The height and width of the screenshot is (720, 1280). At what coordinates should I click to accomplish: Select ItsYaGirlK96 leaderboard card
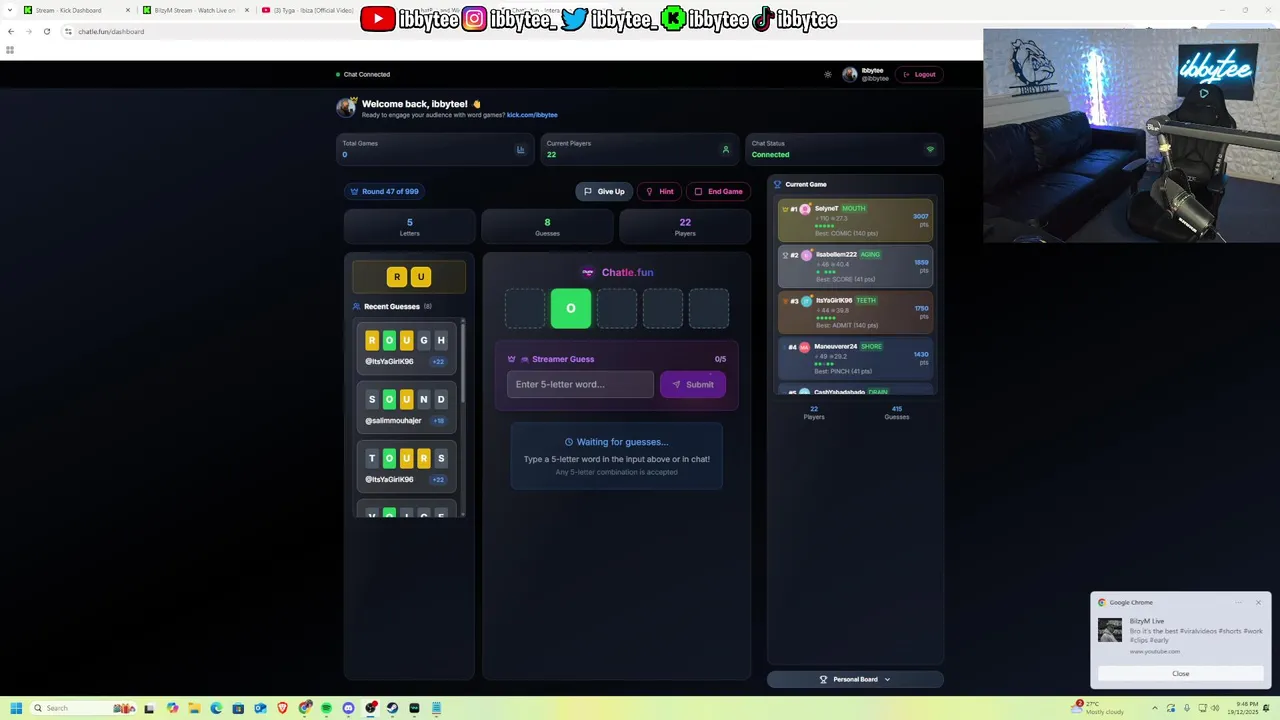[x=855, y=313]
